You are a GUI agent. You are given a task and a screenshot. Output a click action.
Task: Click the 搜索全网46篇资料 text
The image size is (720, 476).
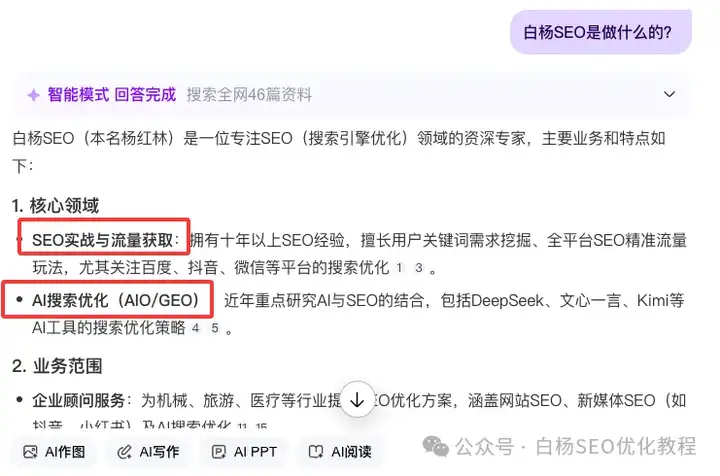click(x=249, y=95)
